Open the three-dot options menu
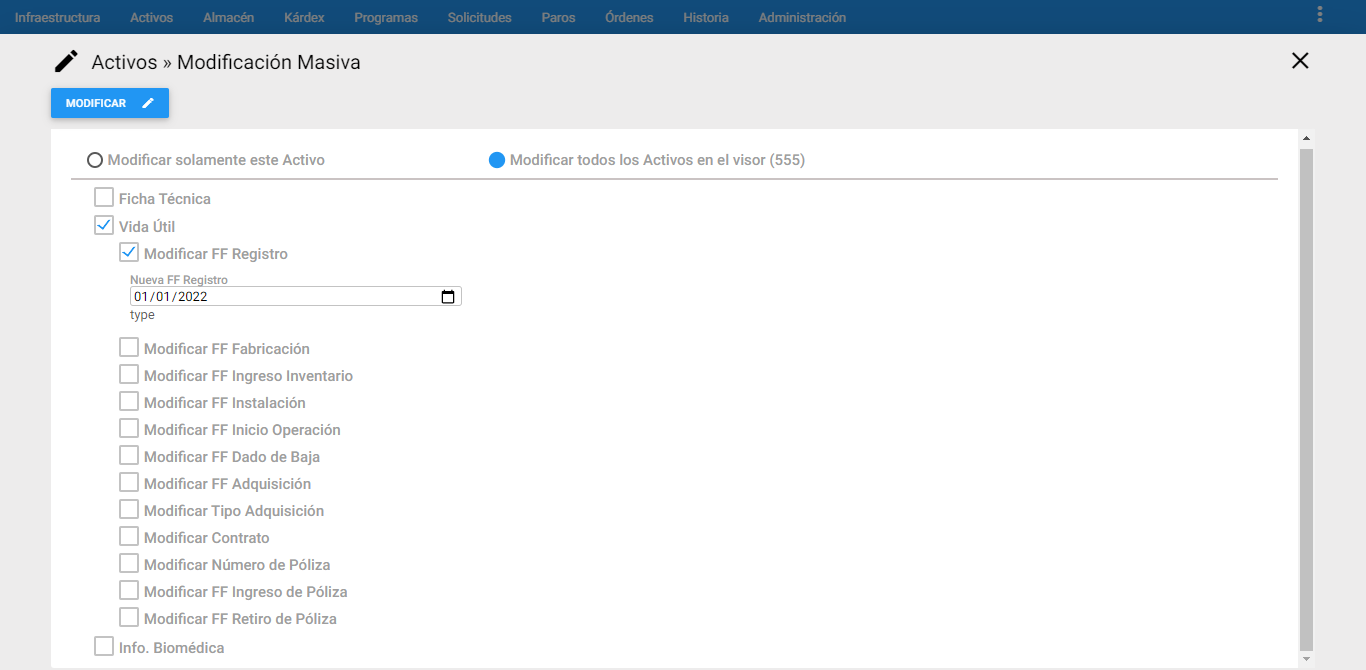 tap(1320, 14)
